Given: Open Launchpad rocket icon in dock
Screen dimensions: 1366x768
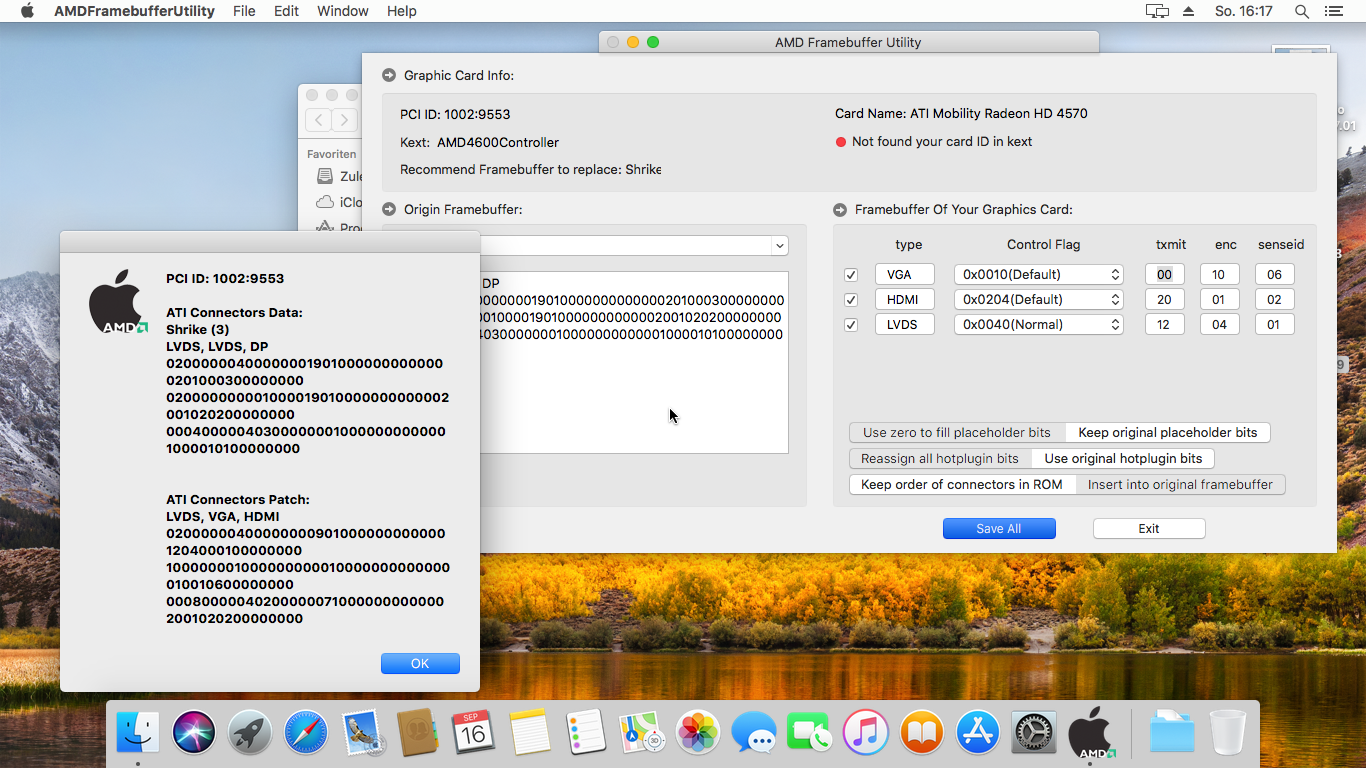Looking at the screenshot, I should click(x=250, y=732).
